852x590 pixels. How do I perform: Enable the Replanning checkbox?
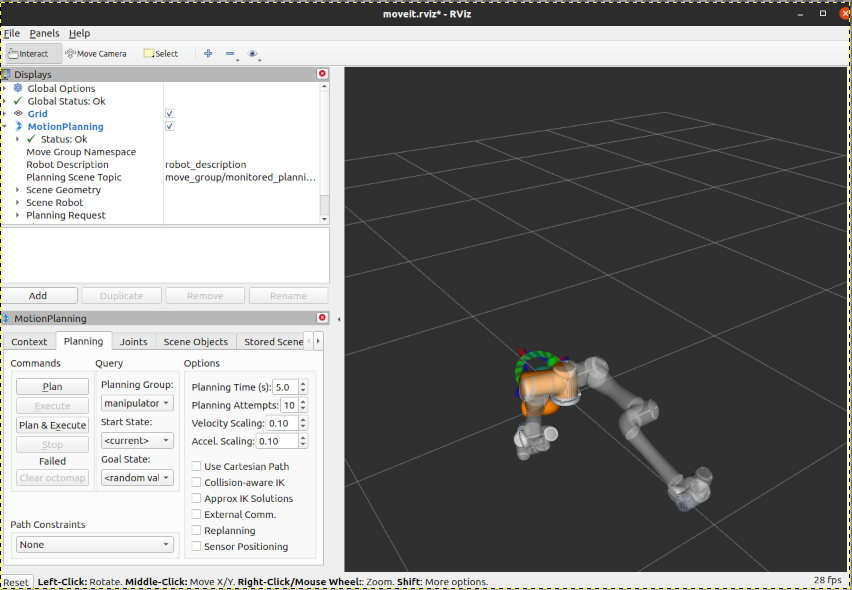196,530
